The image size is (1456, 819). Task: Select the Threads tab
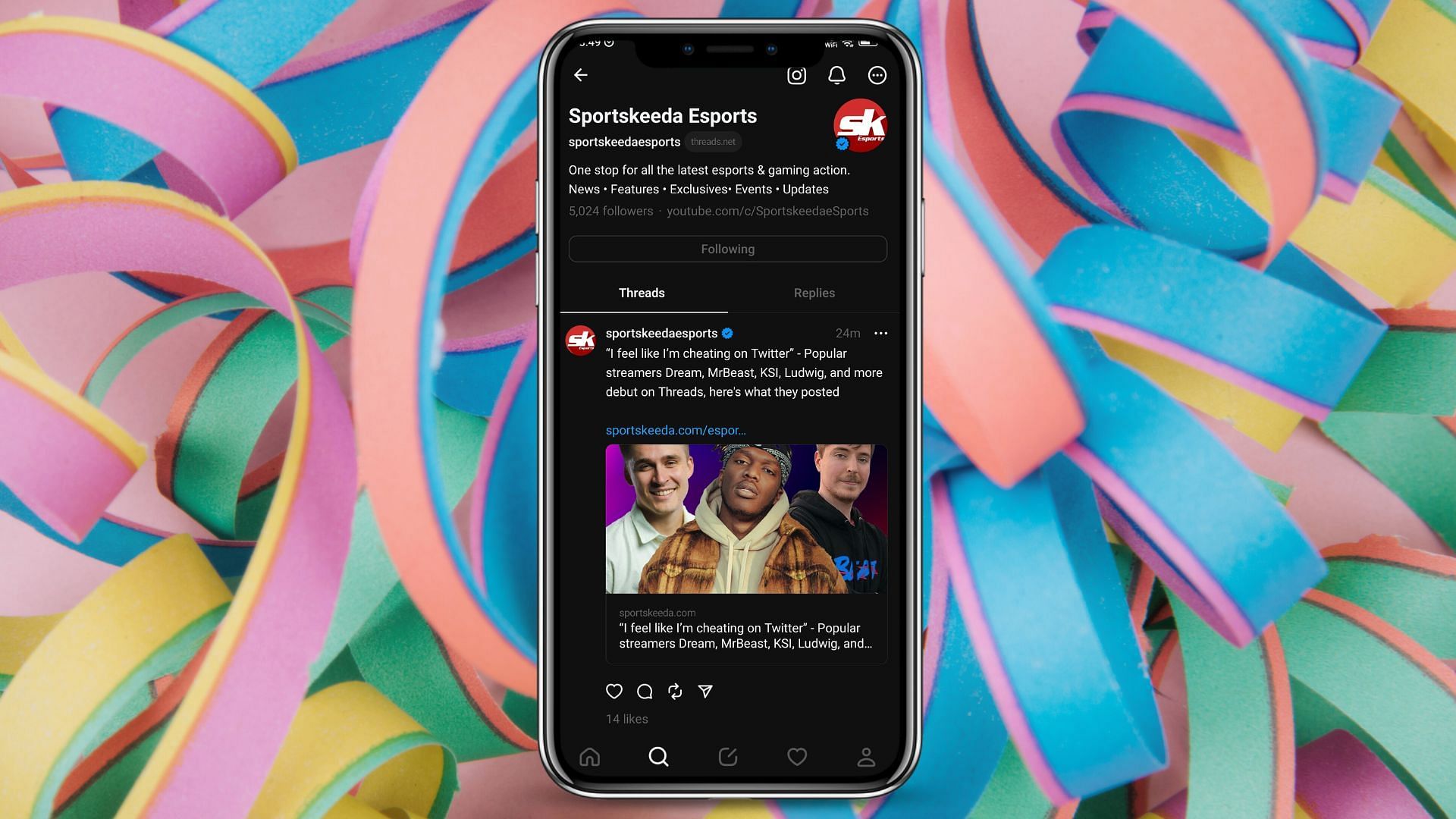point(641,293)
